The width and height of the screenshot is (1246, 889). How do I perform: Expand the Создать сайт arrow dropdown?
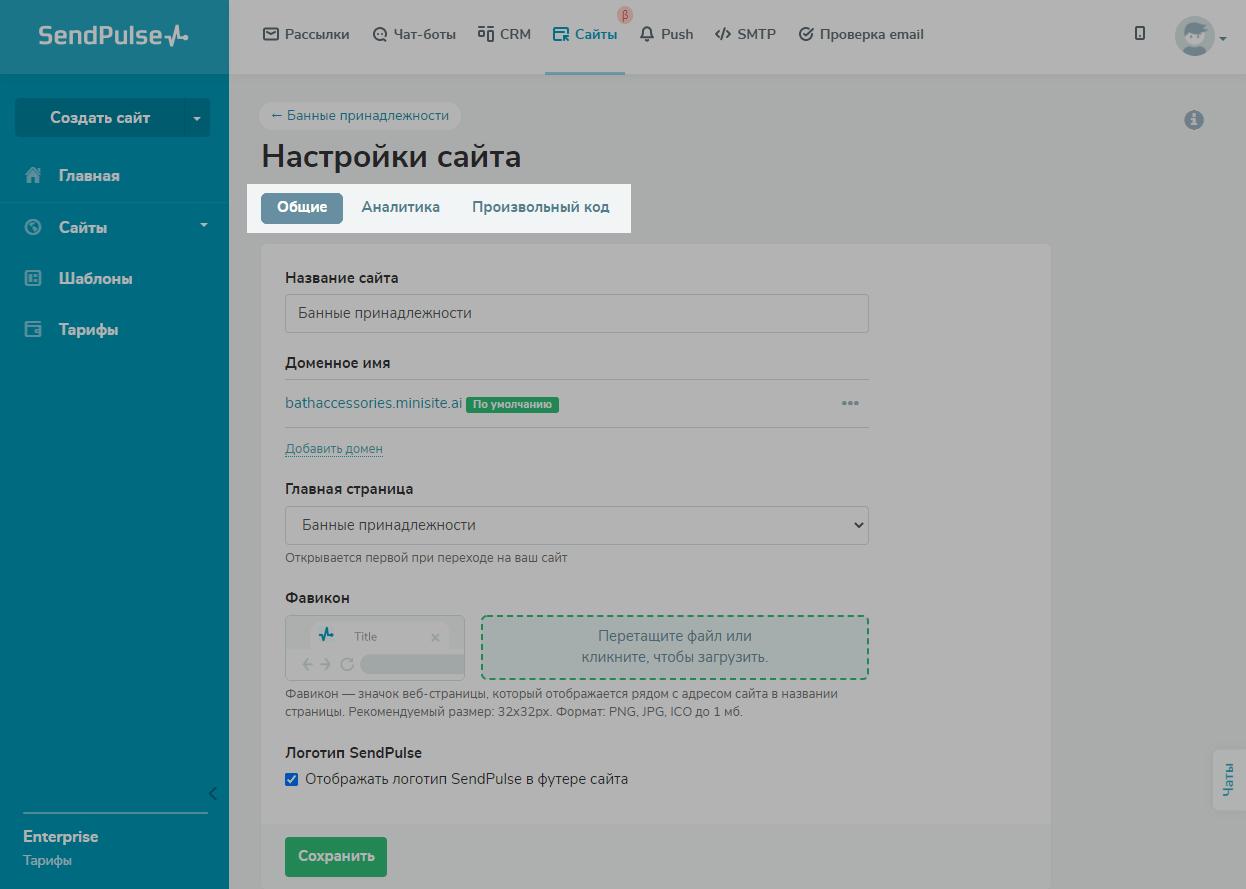pos(197,118)
